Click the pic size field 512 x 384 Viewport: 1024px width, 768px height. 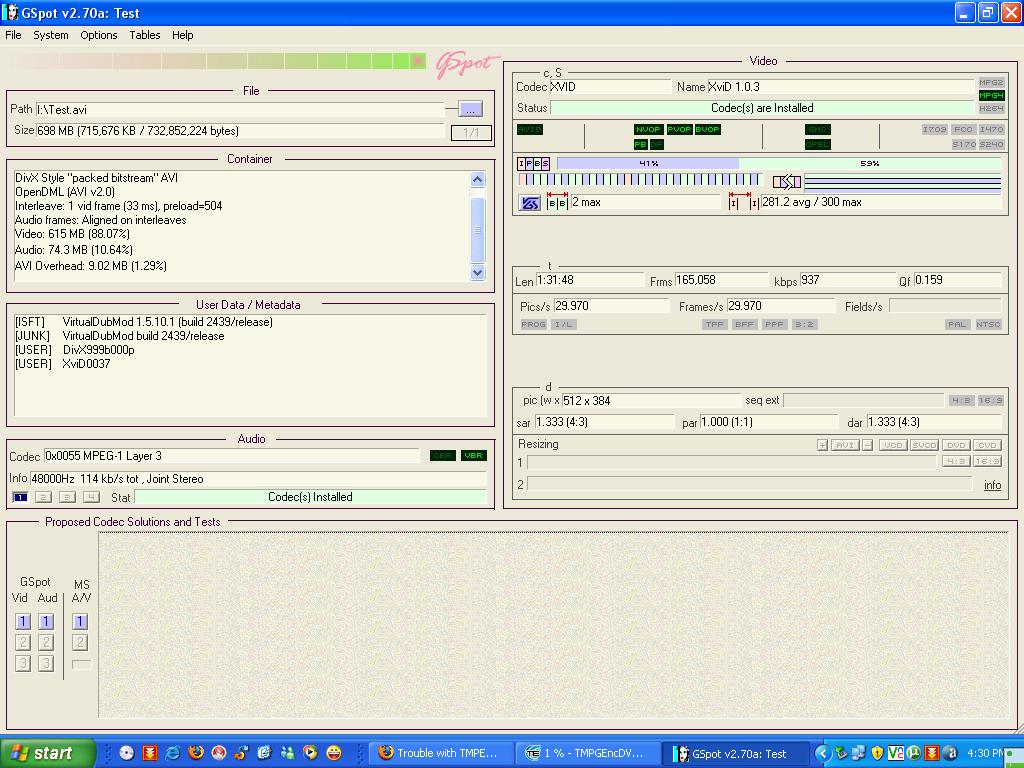click(650, 401)
